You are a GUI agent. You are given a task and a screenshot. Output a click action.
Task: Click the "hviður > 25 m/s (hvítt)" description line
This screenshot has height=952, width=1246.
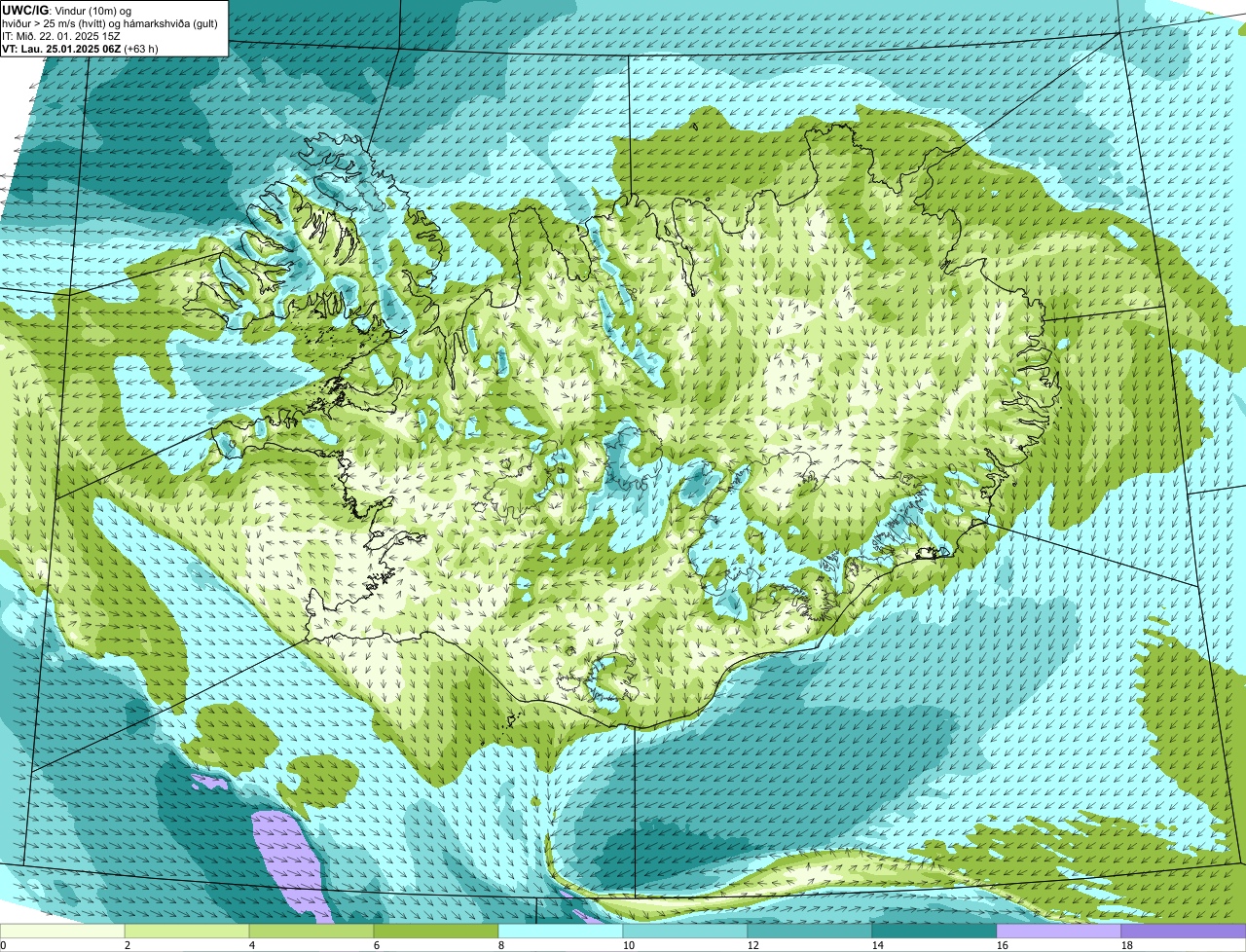112,23
